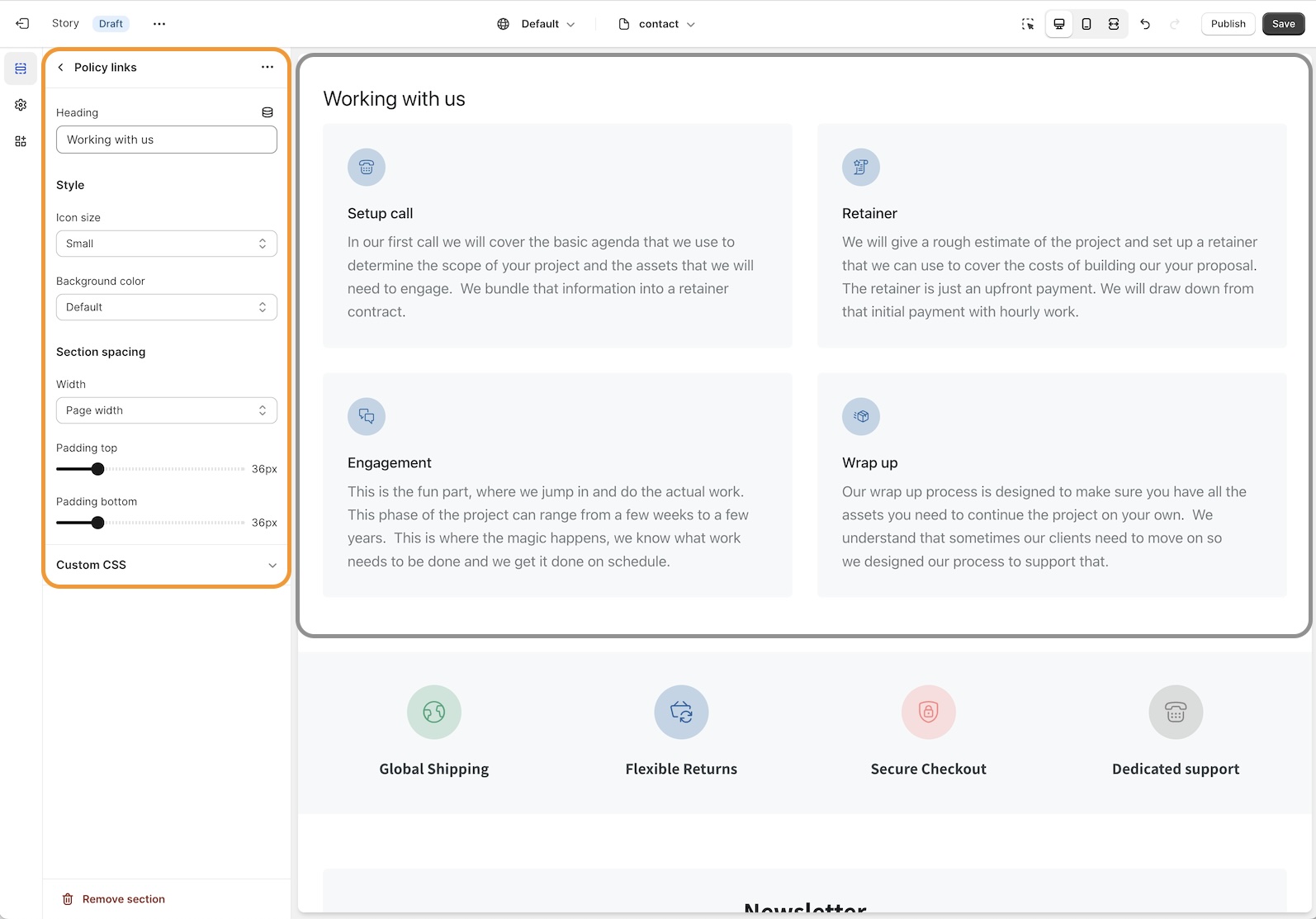
Task: Click the exit editor icon
Action: (x=22, y=24)
